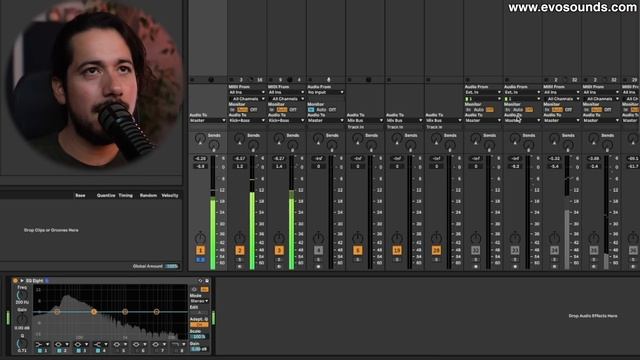Screen dimensions: 640x360
Task: Click track 2 Send A knob
Action: point(239,139)
